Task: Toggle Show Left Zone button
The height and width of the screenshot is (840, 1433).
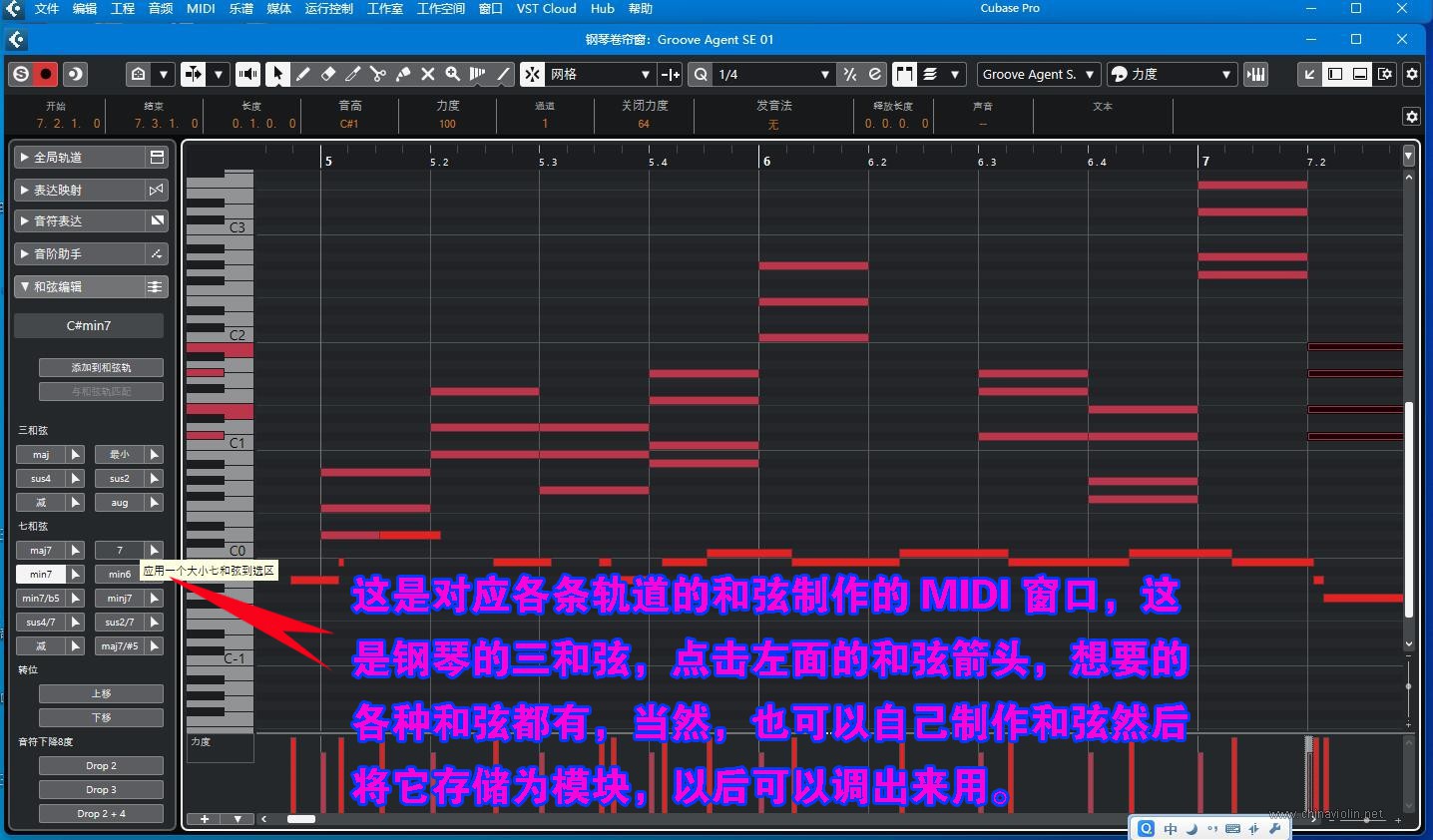Action: [1335, 74]
